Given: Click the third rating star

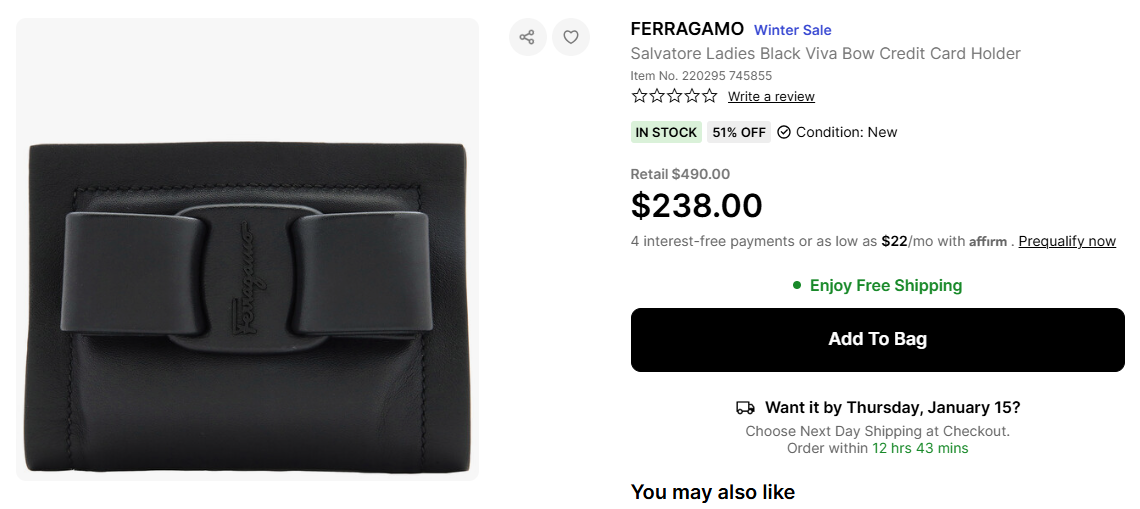Looking at the screenshot, I should click(x=674, y=96).
